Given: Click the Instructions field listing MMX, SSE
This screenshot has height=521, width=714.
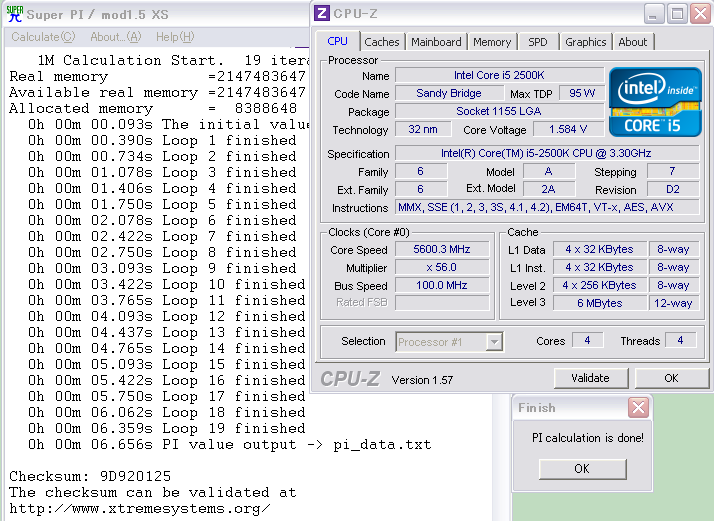Looking at the screenshot, I should (x=546, y=207).
